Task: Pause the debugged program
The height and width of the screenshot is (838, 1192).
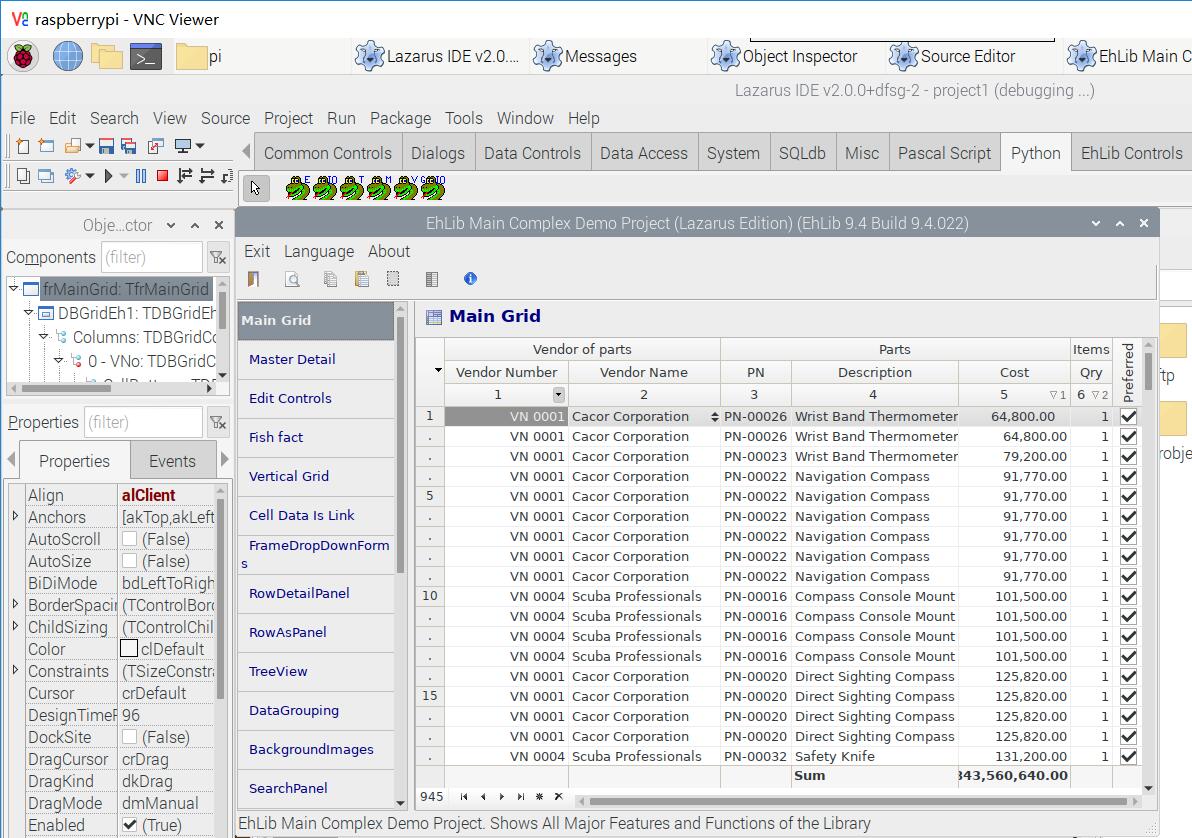Action: tap(141, 176)
